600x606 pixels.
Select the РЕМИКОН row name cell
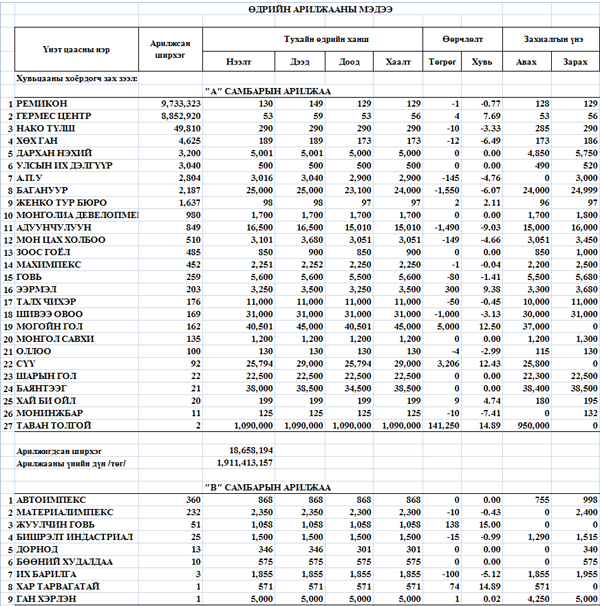tap(42, 103)
